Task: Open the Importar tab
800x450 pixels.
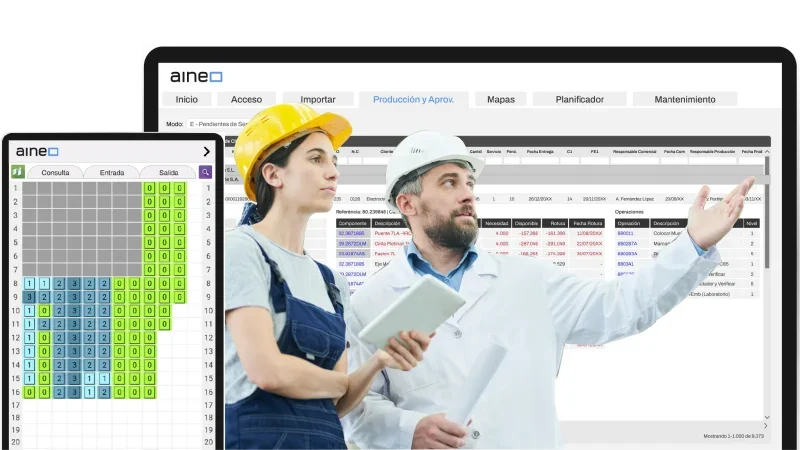Action: pos(318,99)
